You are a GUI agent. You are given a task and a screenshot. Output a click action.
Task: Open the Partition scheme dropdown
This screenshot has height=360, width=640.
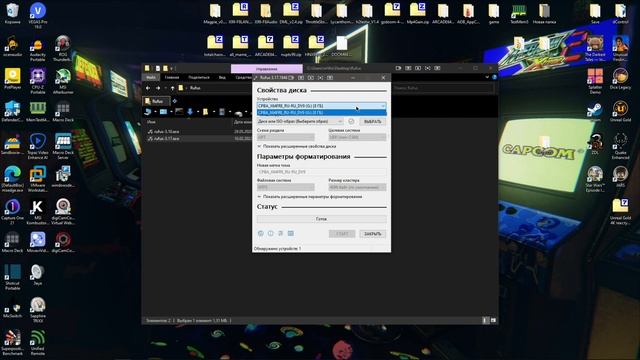pyautogui.click(x=286, y=137)
